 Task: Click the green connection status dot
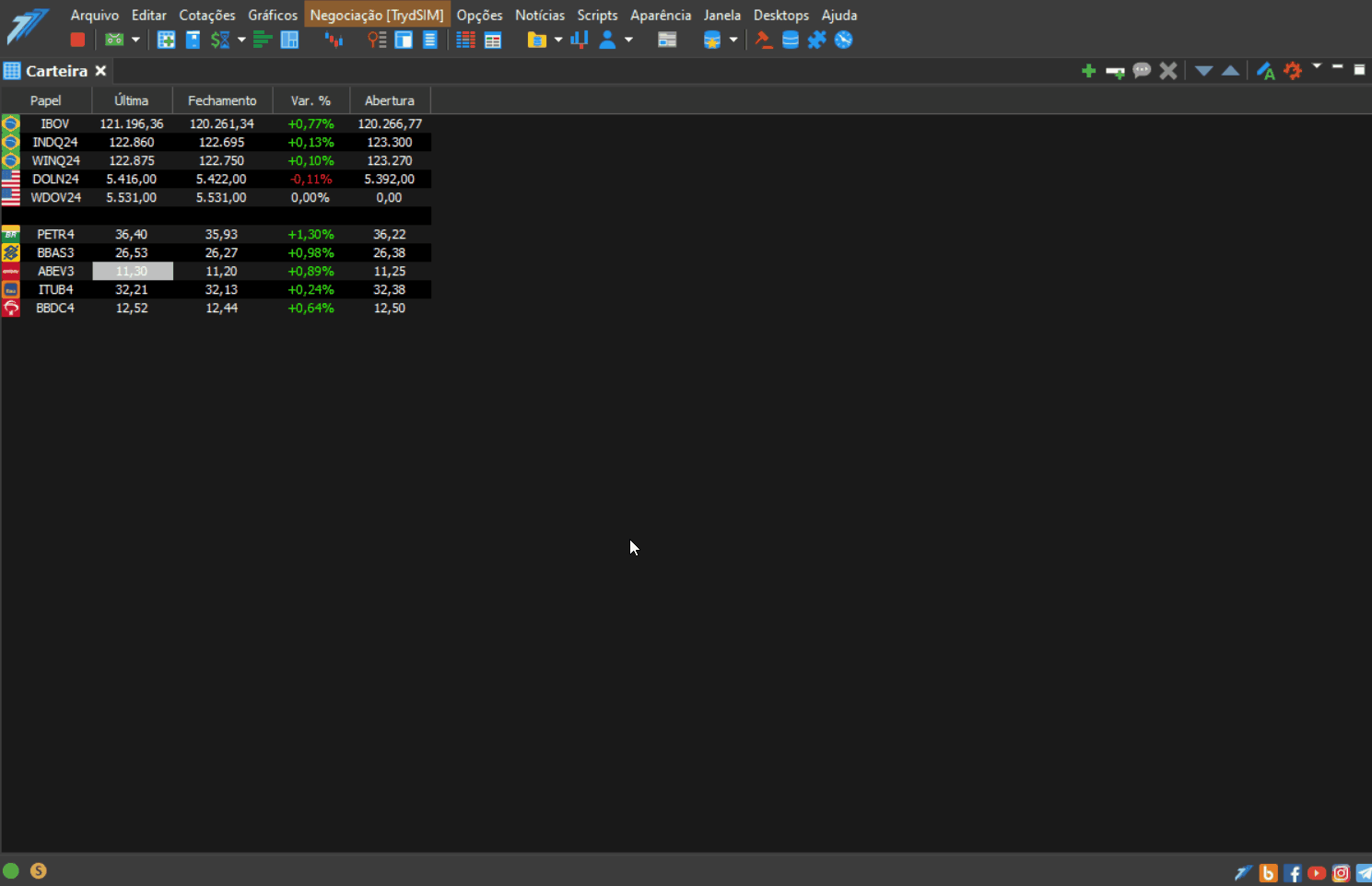point(11,870)
